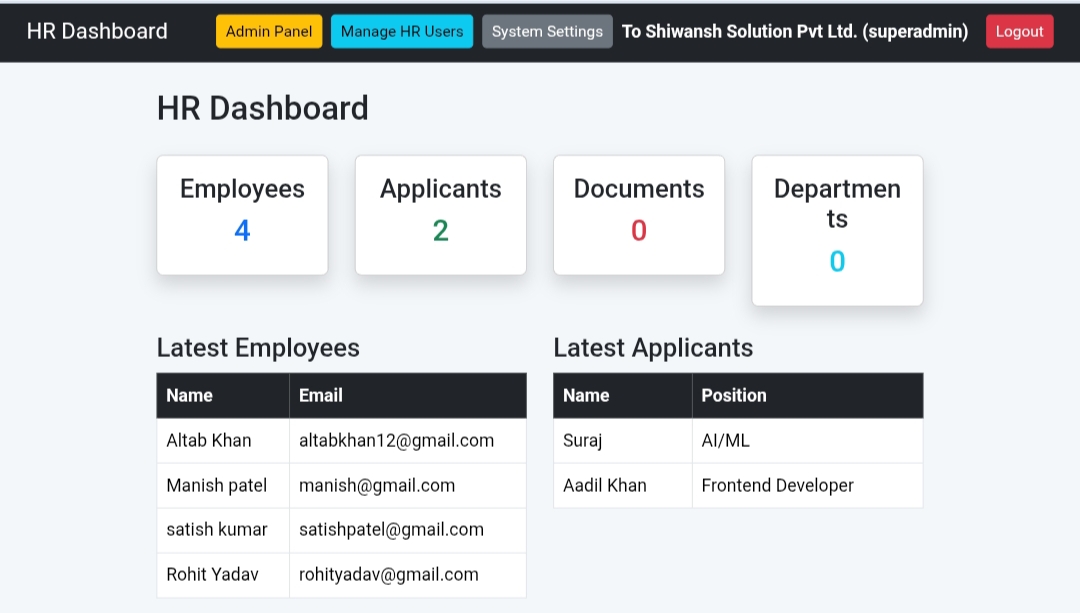Viewport: 1080px width, 613px height.
Task: Click Name header in employees table
Action: (223, 395)
